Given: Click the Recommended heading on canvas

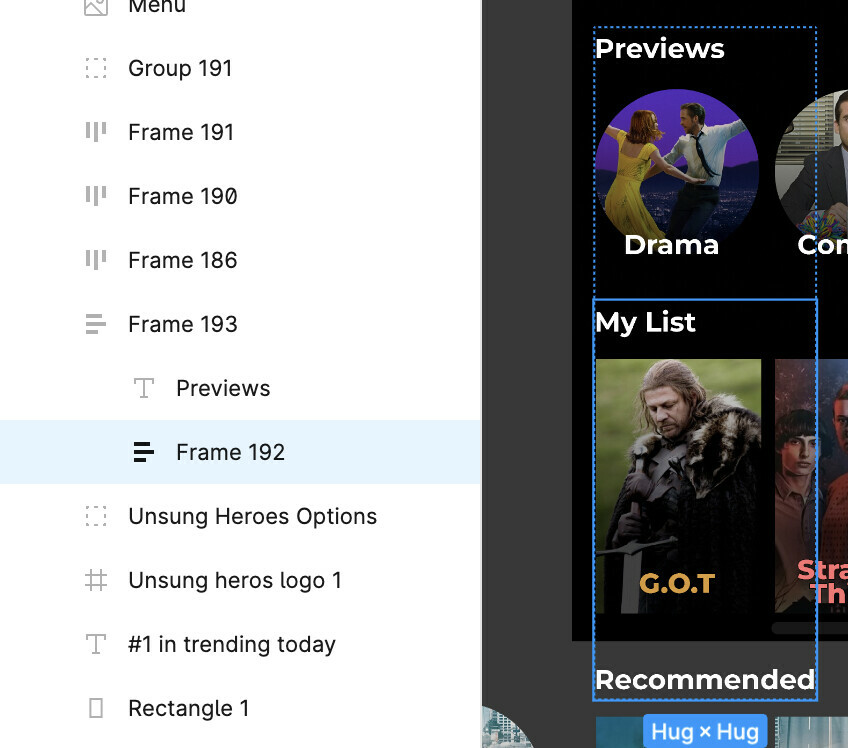Looking at the screenshot, I should 705,680.
